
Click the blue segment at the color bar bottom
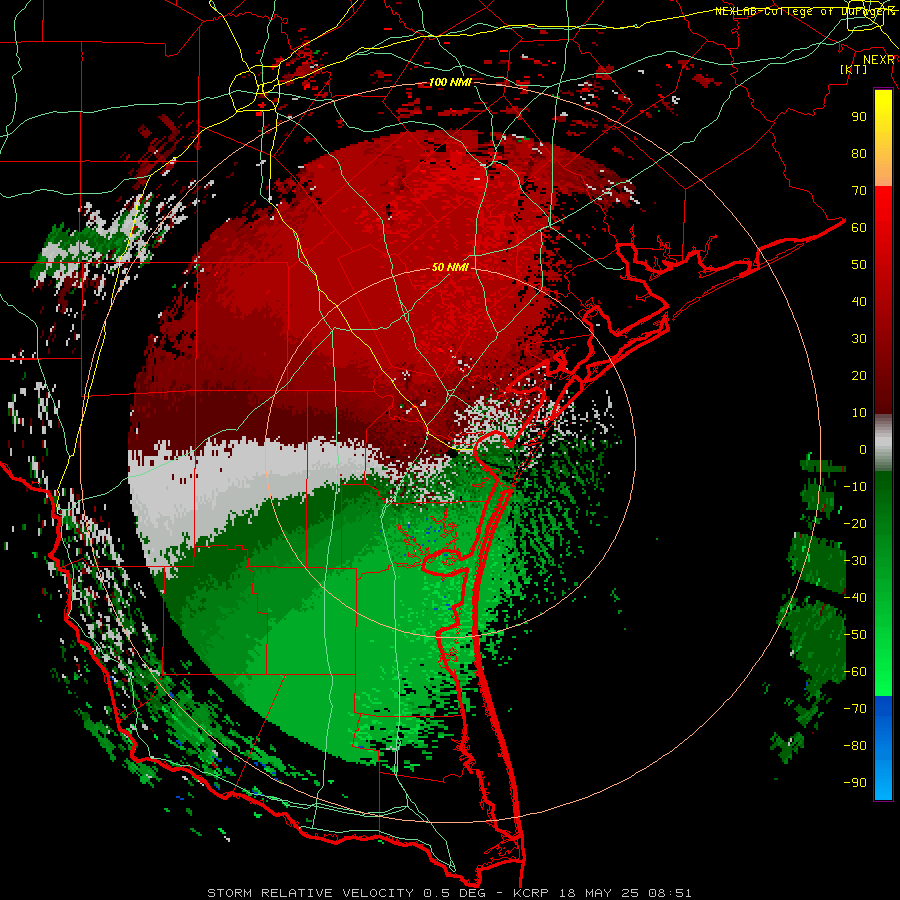[883, 748]
